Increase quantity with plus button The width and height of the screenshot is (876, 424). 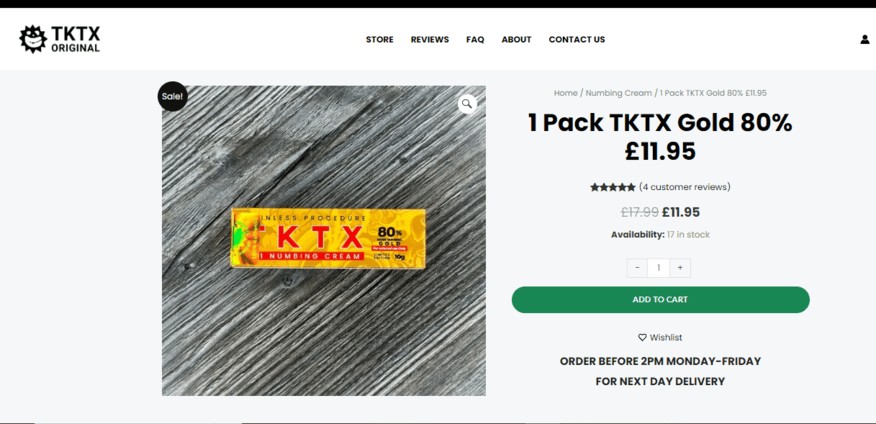point(680,268)
